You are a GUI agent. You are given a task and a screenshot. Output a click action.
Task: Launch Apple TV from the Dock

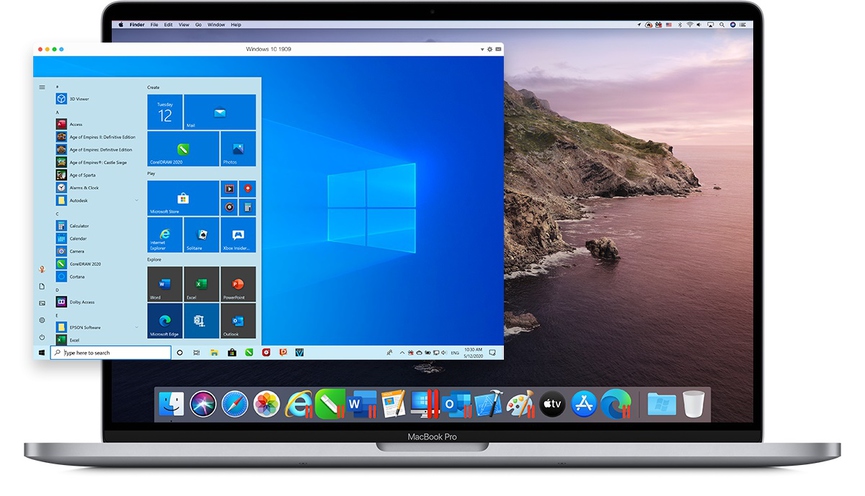(552, 404)
